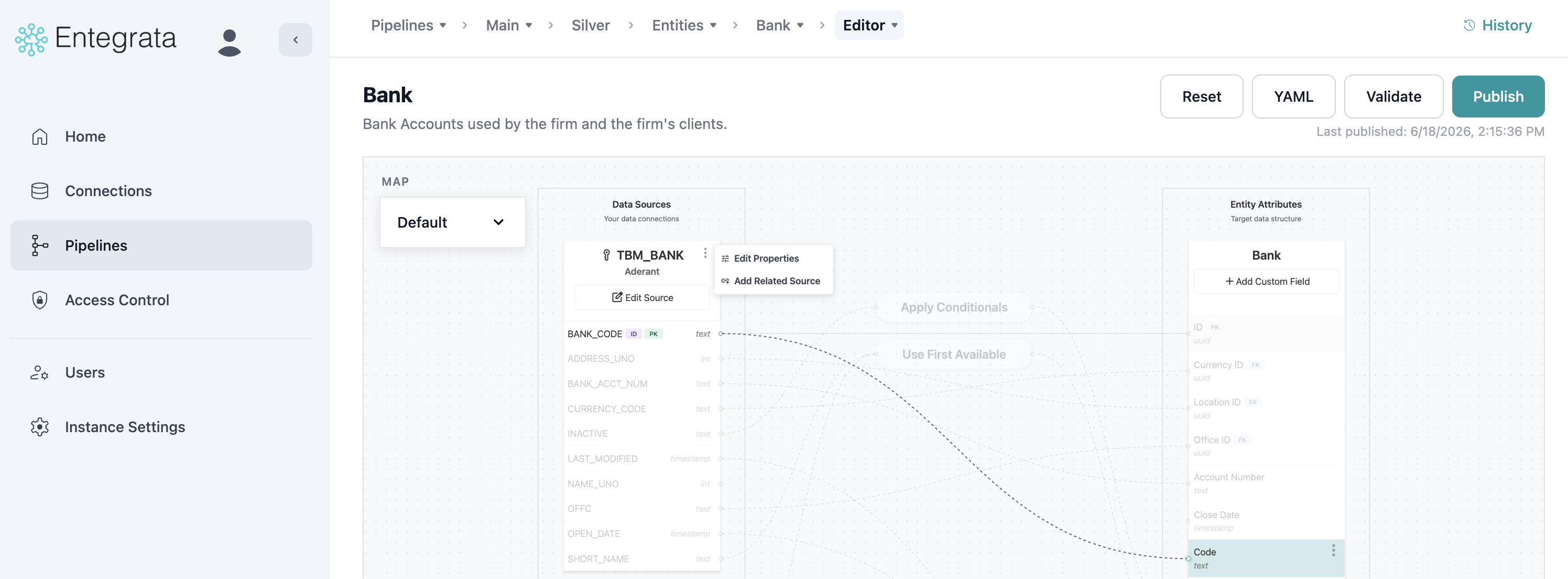Click the Add Related Source link icon
Screen dimensions: 1568x579
click(725, 281)
